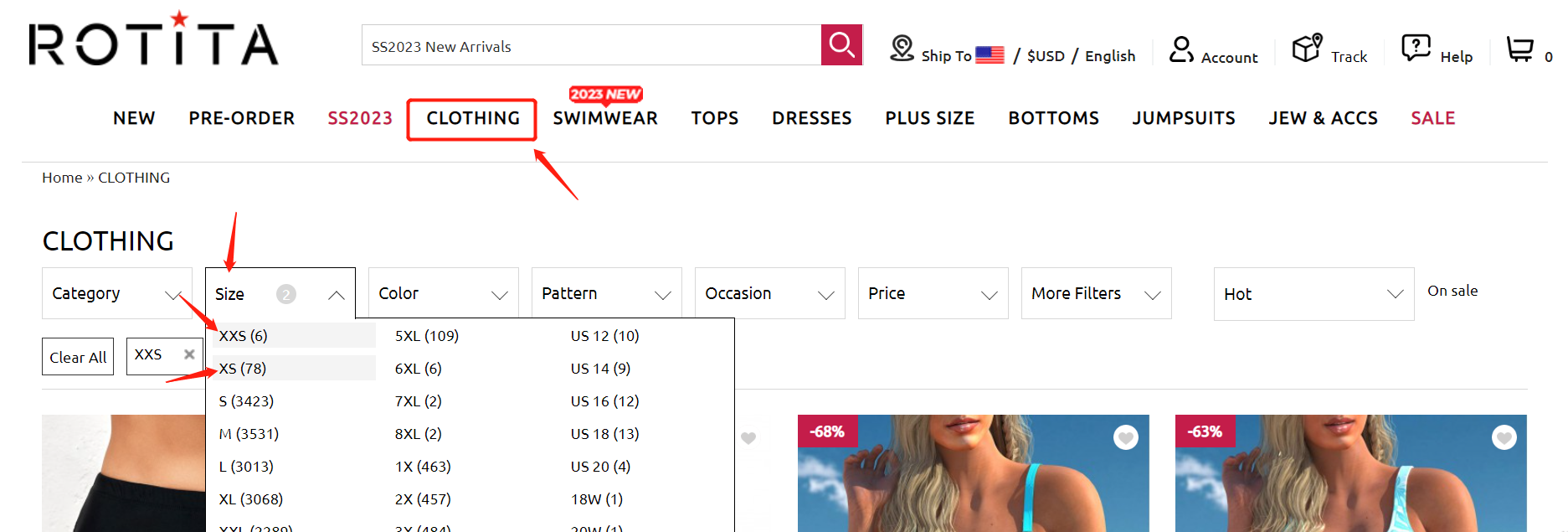Select the S (3423) size option

(246, 401)
